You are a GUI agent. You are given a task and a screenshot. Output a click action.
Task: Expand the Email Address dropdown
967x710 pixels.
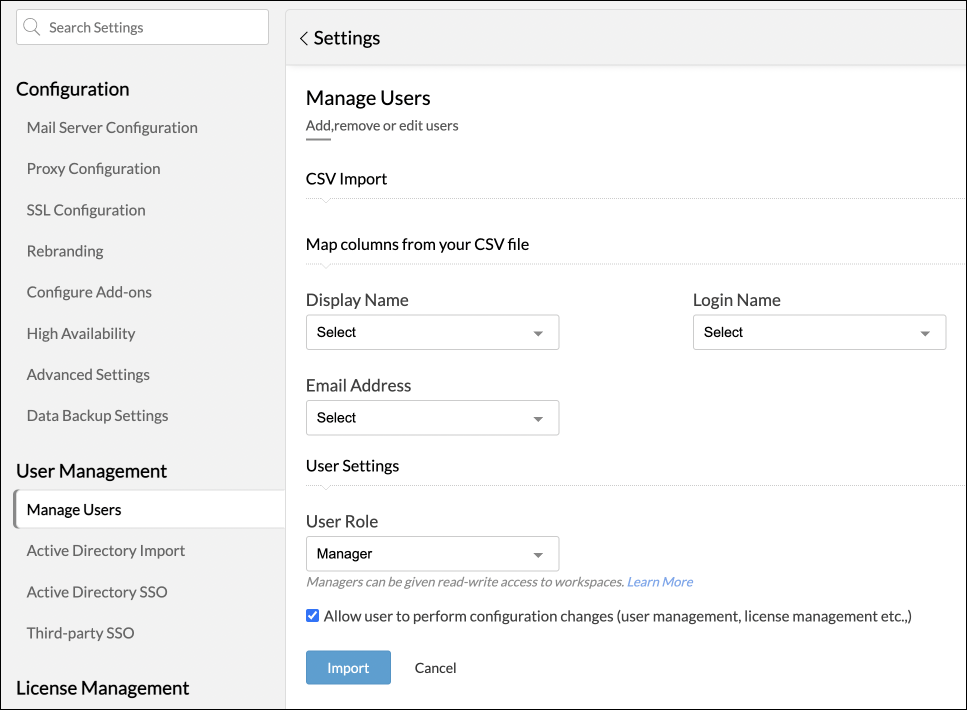432,418
